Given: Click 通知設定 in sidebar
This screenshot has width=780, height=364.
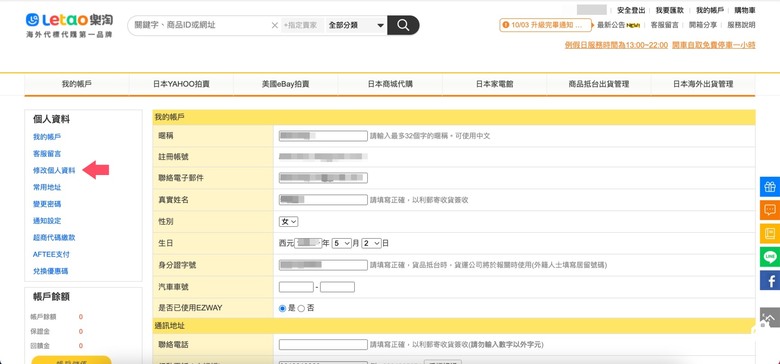Looking at the screenshot, I should [x=47, y=221].
